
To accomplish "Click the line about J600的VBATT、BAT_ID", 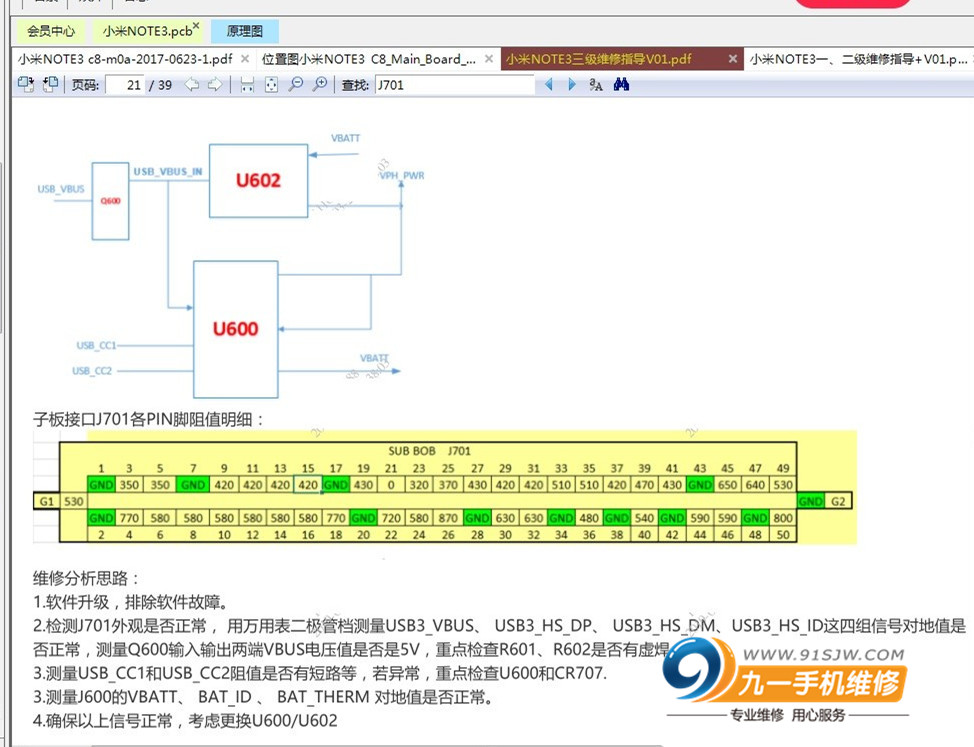I will coord(266,697).
